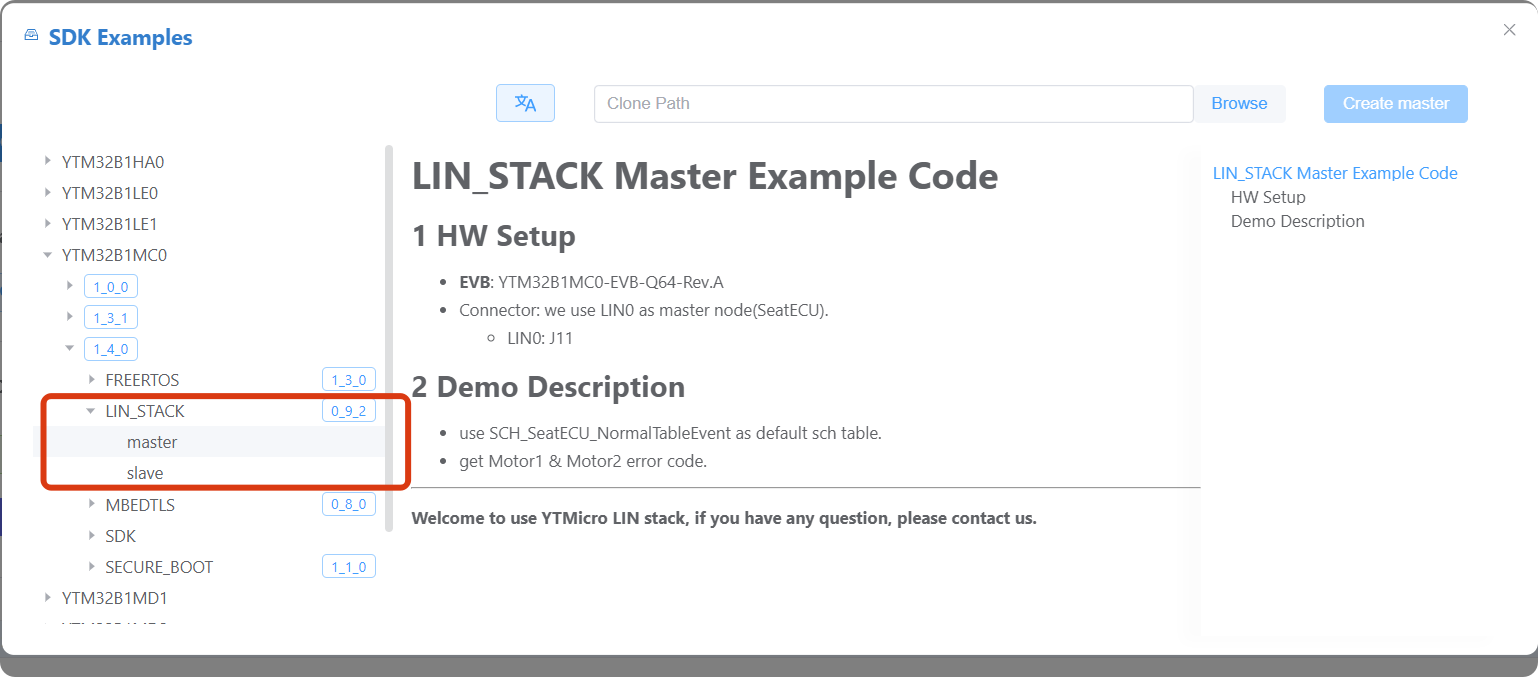Image resolution: width=1538 pixels, height=677 pixels.
Task: Expand the YTM32B1HA0 tree node arrow
Action: 47,161
